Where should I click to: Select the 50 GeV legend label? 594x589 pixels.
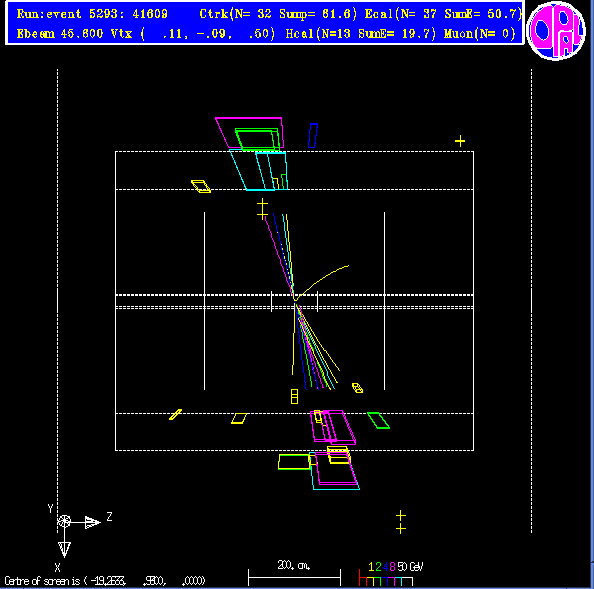tap(410, 567)
